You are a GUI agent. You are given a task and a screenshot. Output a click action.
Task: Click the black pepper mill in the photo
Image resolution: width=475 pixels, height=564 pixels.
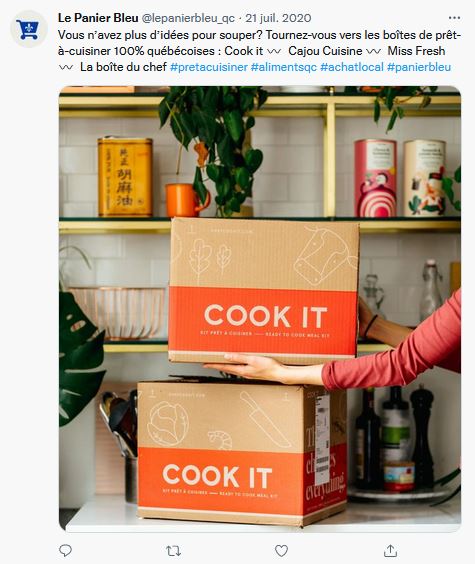click(422, 437)
